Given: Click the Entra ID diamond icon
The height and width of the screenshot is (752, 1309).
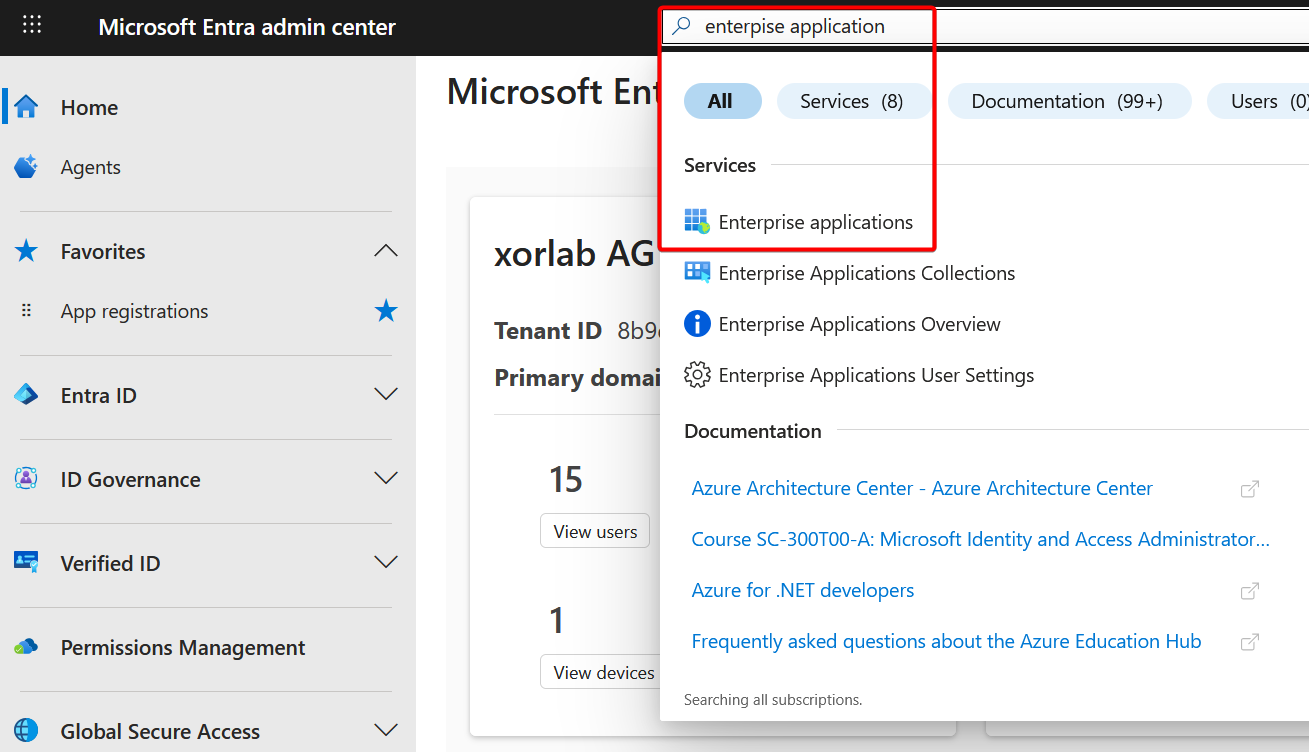Looking at the screenshot, I should (27, 395).
